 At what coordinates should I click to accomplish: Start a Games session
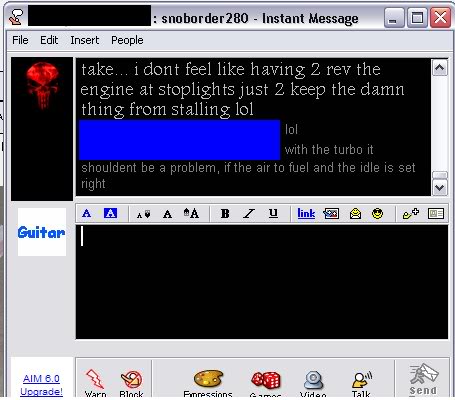[x=266, y=383]
